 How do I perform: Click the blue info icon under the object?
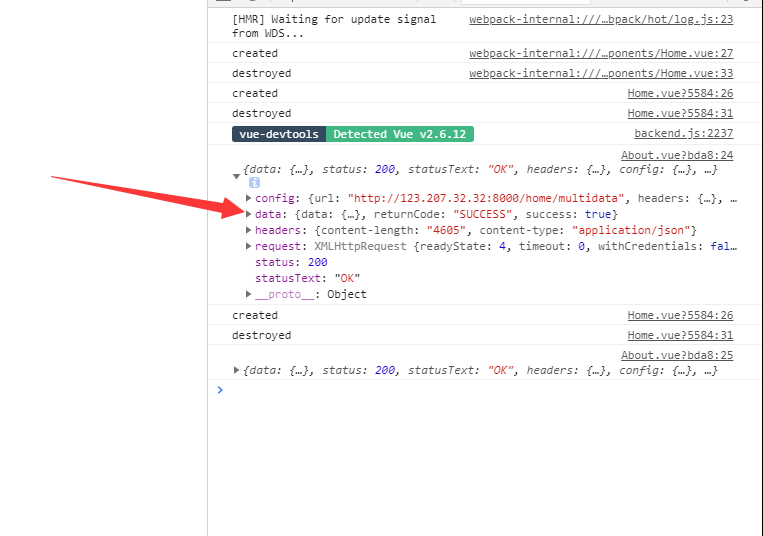254,183
